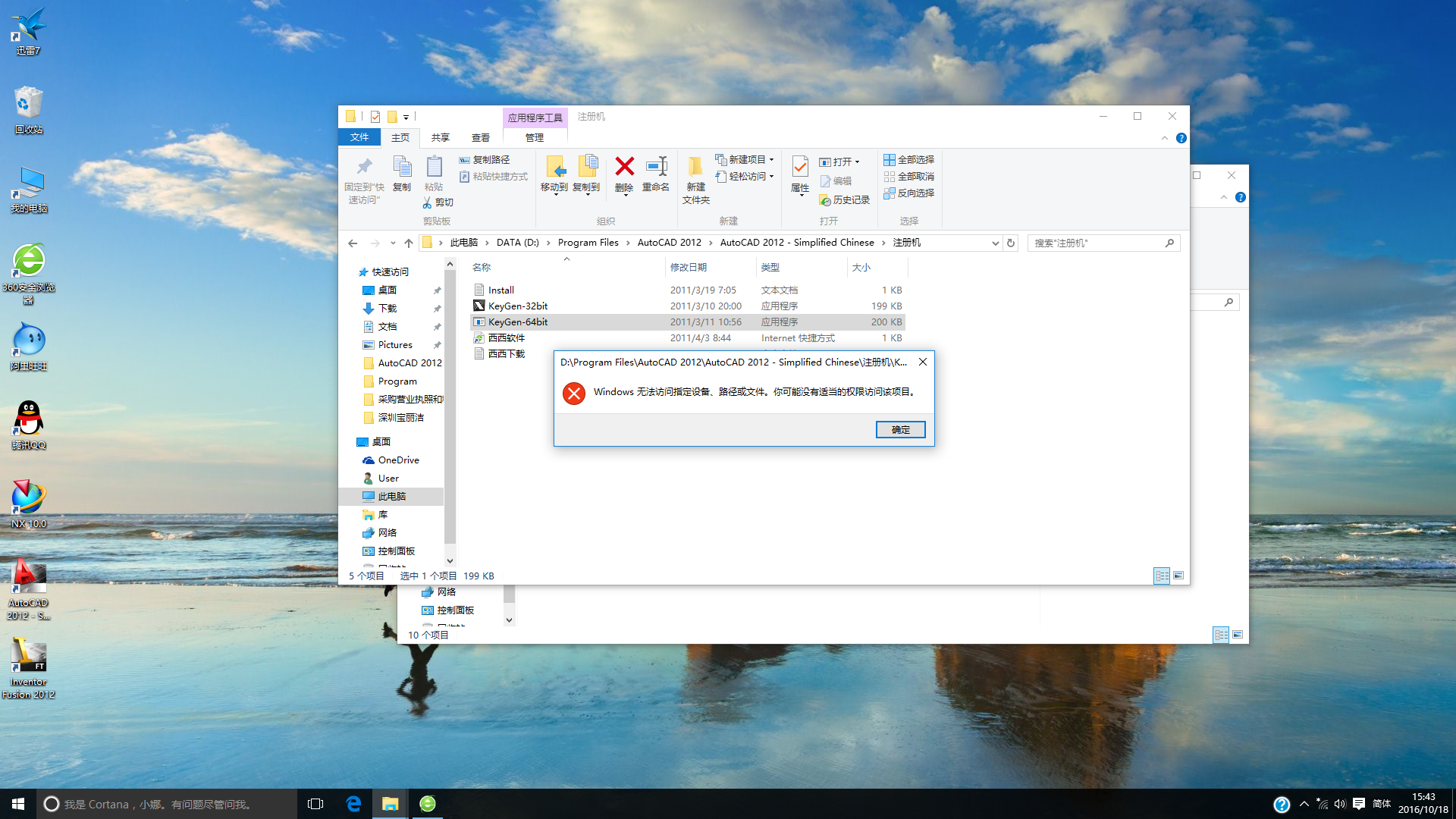Select OneDrive in navigation pane
Screen dimensions: 1456x819
tap(398, 460)
